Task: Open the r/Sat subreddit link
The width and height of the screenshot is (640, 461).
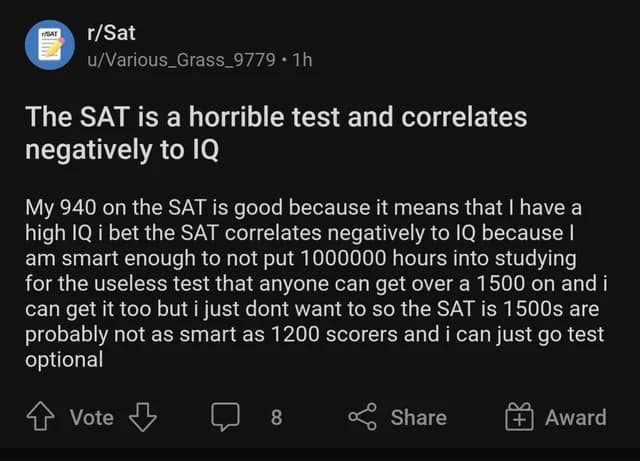Action: pos(110,35)
